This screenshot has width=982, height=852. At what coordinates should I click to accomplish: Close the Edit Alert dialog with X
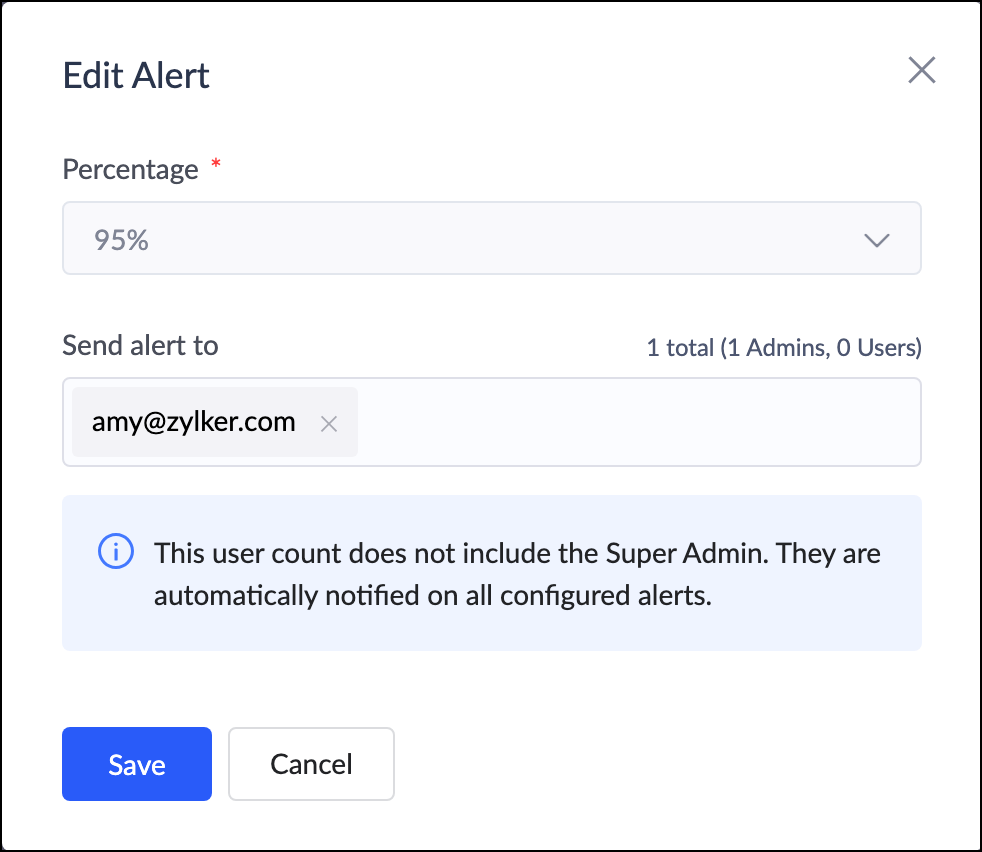(921, 70)
